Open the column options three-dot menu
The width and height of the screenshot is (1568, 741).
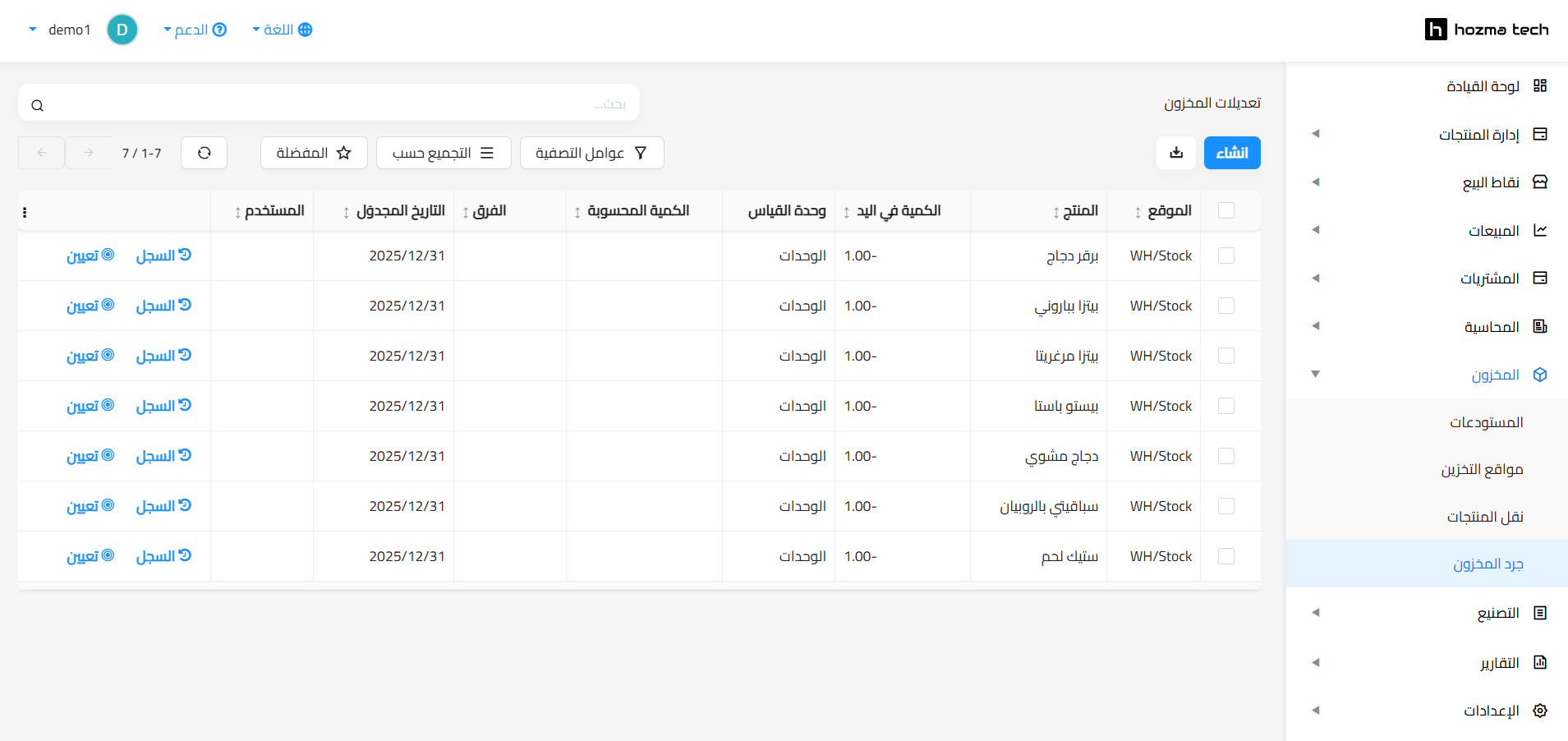tap(25, 212)
